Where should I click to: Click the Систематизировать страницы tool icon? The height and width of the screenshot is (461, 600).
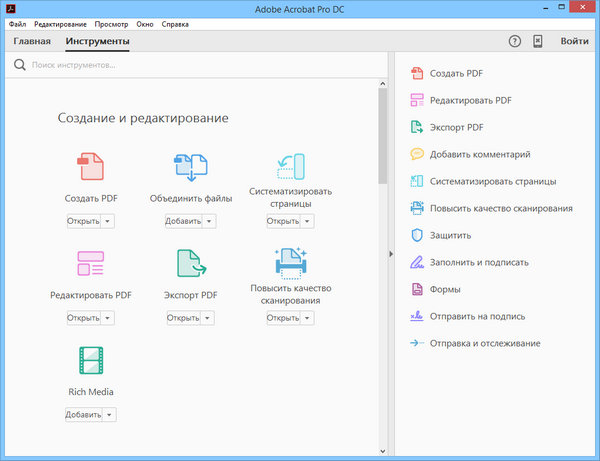point(290,165)
